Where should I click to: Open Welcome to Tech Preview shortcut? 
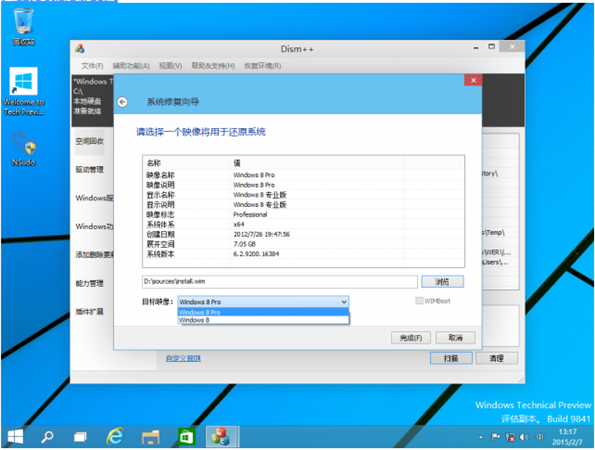(x=24, y=91)
